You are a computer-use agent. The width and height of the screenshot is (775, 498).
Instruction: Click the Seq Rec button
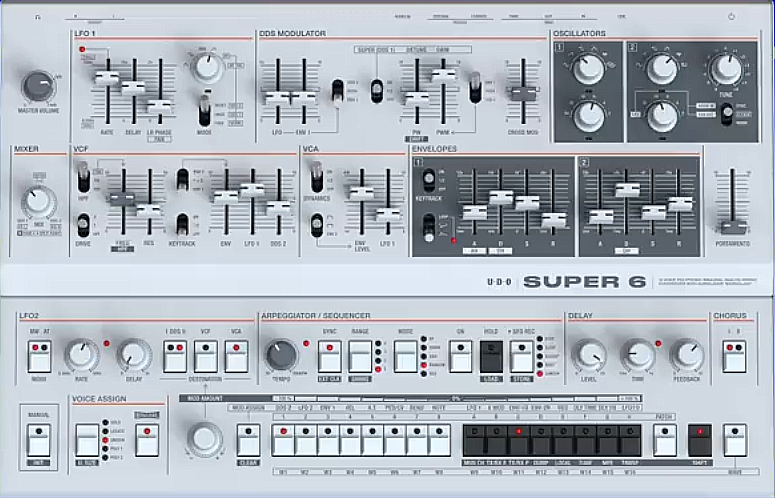(521, 356)
